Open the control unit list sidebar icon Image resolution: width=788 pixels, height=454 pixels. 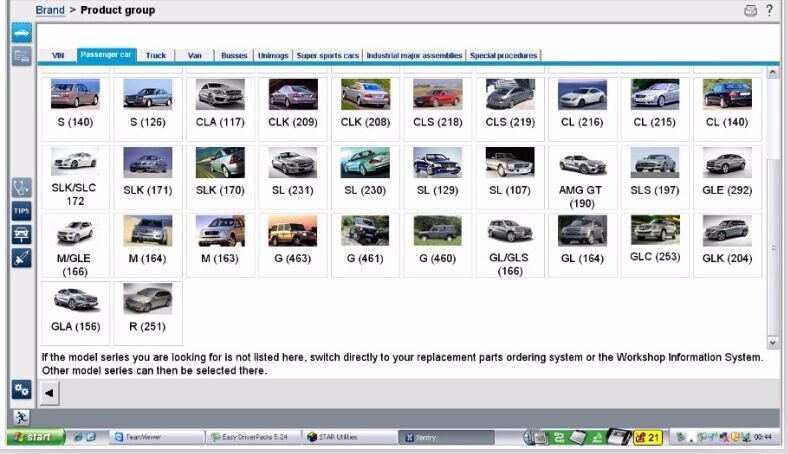(21, 56)
